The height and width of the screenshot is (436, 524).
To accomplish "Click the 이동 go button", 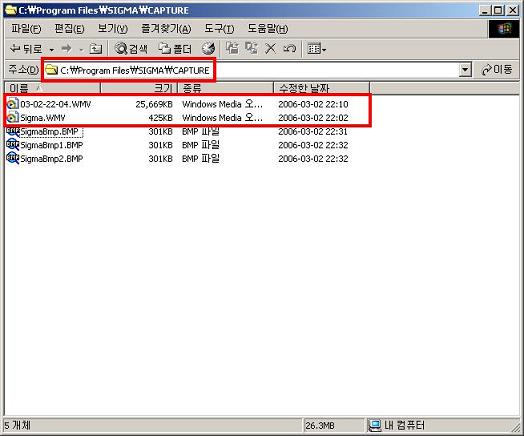I will pyautogui.click(x=497, y=70).
